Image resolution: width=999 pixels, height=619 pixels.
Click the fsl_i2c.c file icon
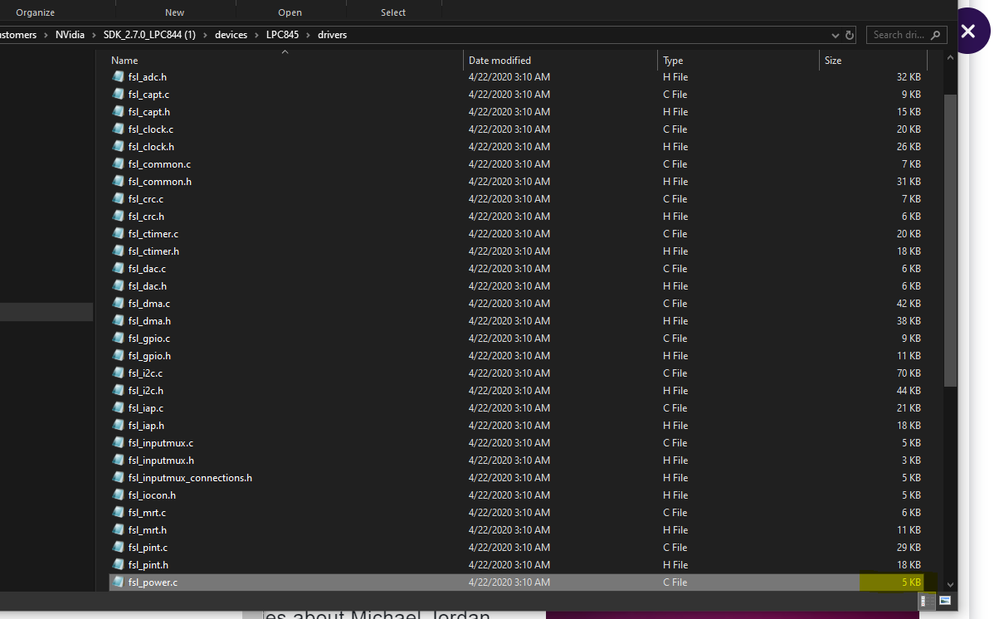[118, 373]
